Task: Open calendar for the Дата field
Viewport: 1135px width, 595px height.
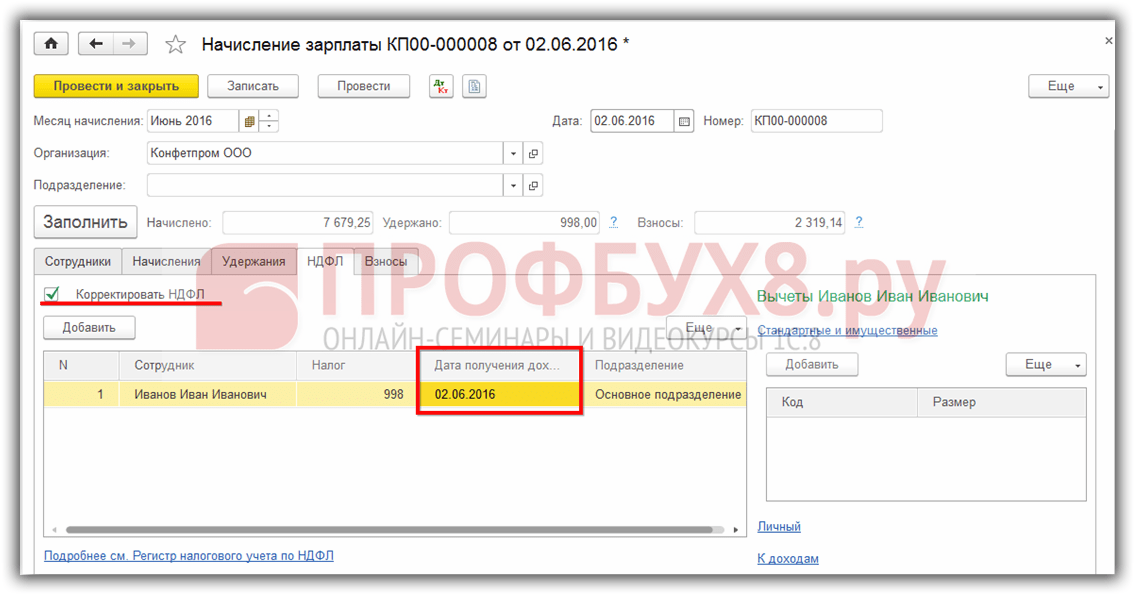Action: tap(684, 122)
